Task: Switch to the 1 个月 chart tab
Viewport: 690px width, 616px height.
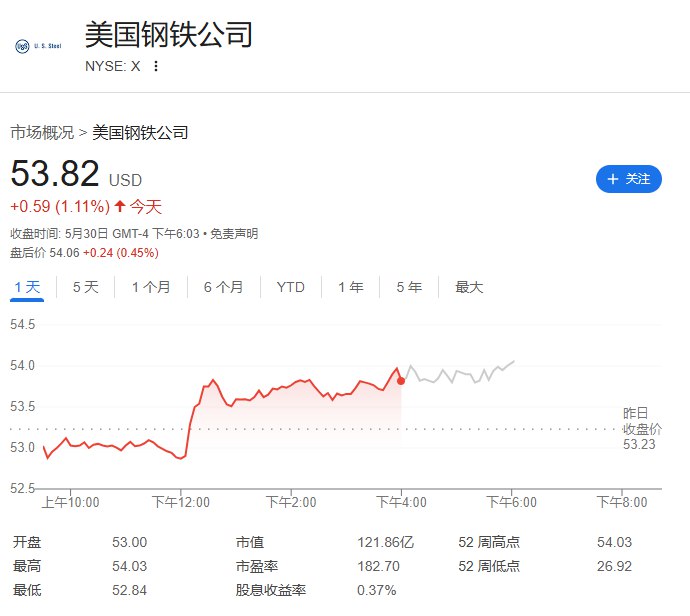Action: pyautogui.click(x=151, y=287)
